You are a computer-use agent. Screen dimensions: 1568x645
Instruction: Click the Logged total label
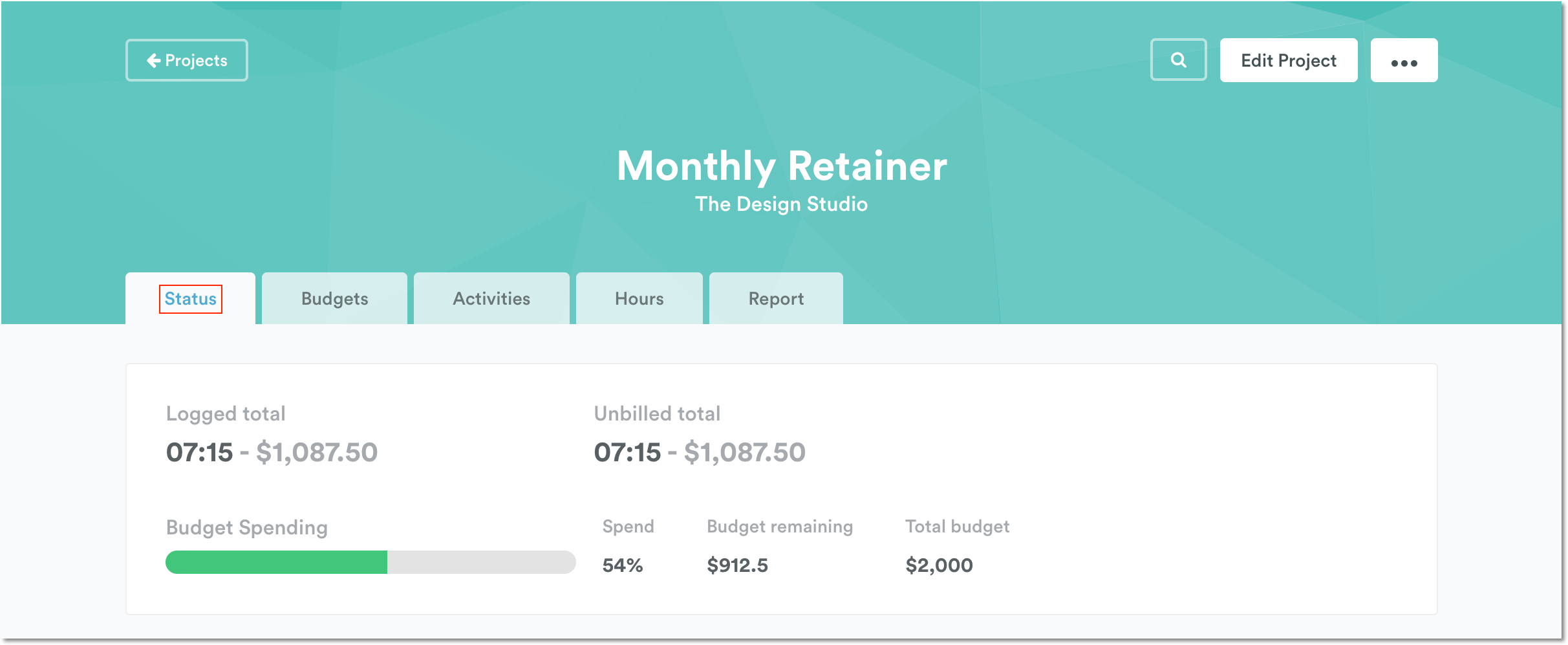click(226, 413)
